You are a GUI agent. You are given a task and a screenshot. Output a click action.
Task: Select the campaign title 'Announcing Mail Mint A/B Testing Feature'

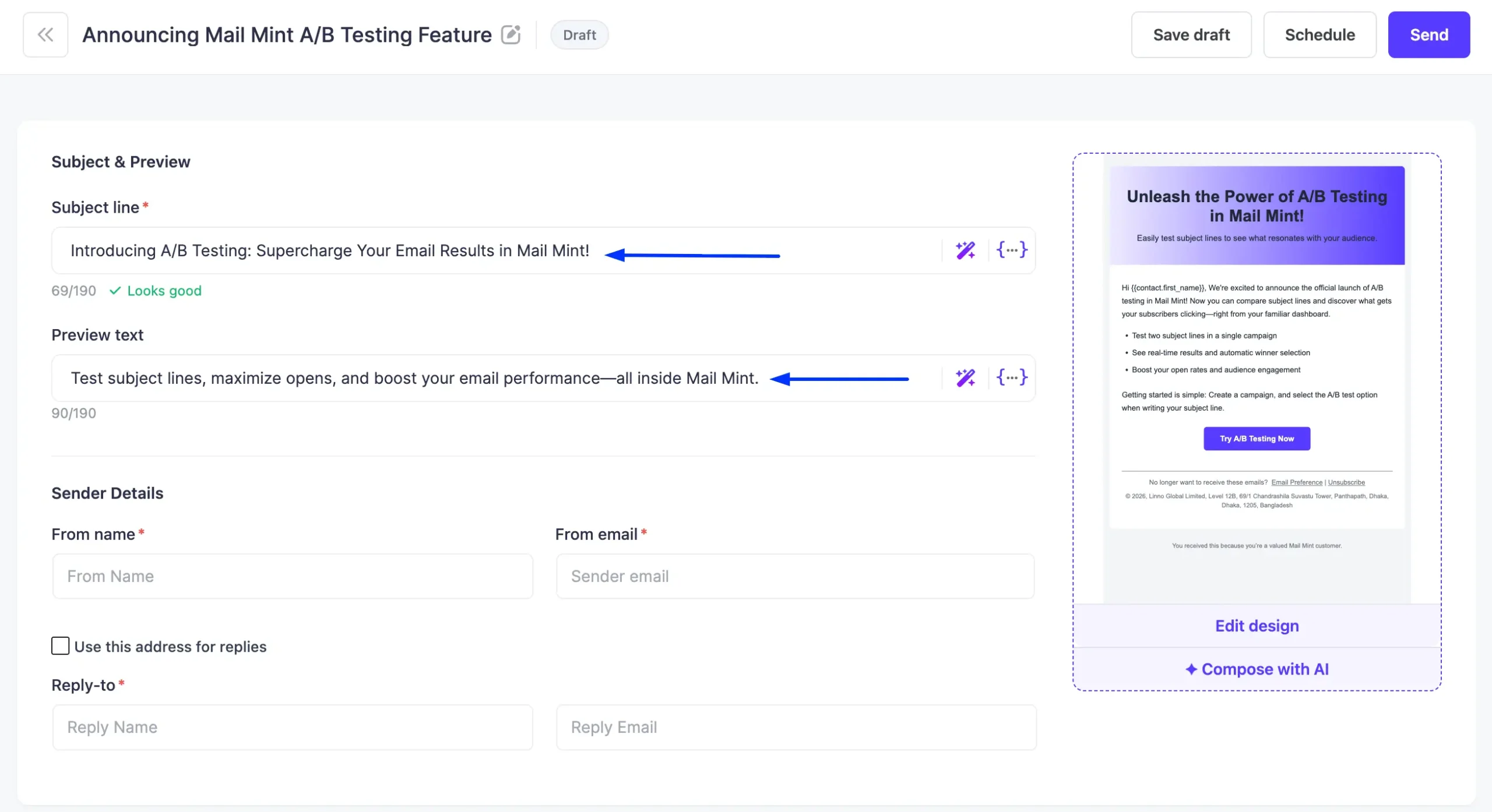(287, 35)
